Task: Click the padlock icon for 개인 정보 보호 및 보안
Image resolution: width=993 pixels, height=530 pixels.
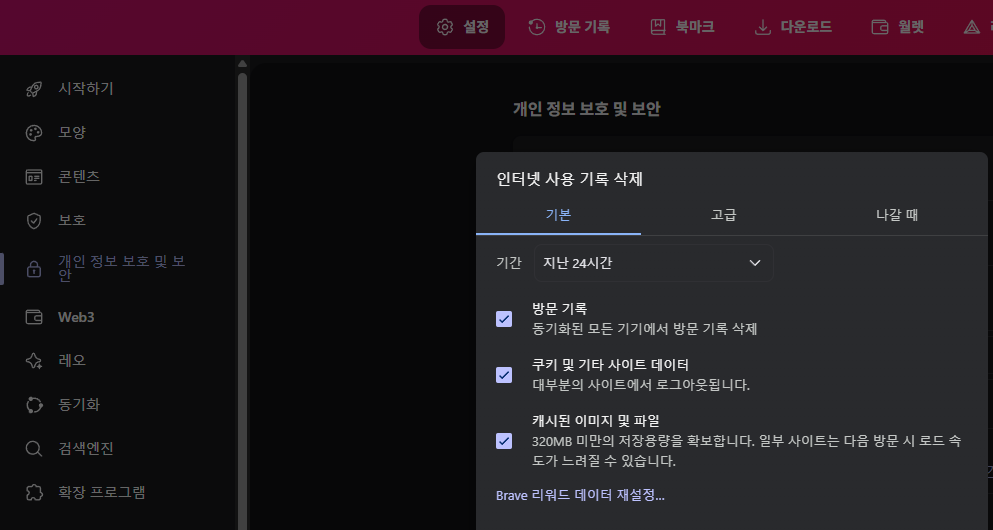Action: [34, 269]
